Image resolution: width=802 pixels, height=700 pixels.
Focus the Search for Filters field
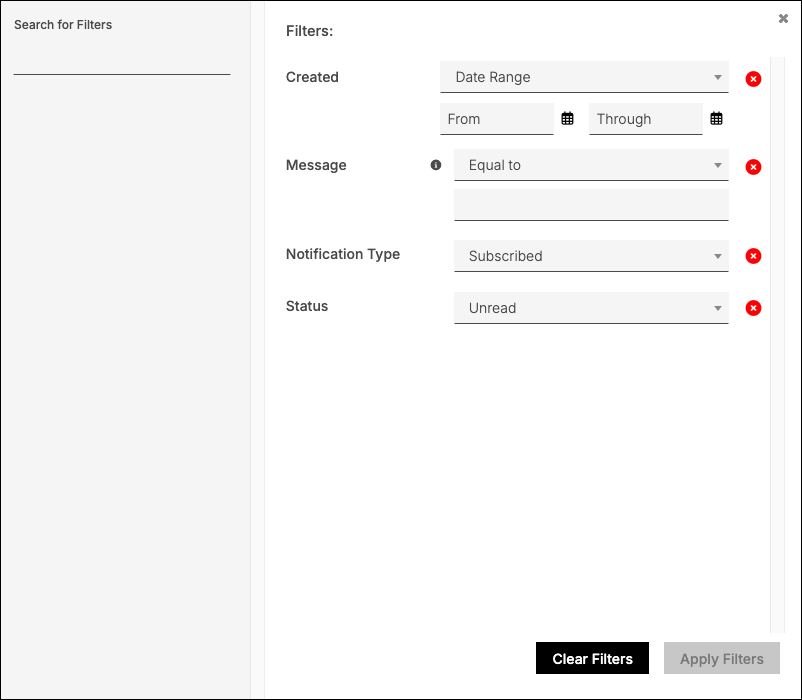[x=122, y=61]
